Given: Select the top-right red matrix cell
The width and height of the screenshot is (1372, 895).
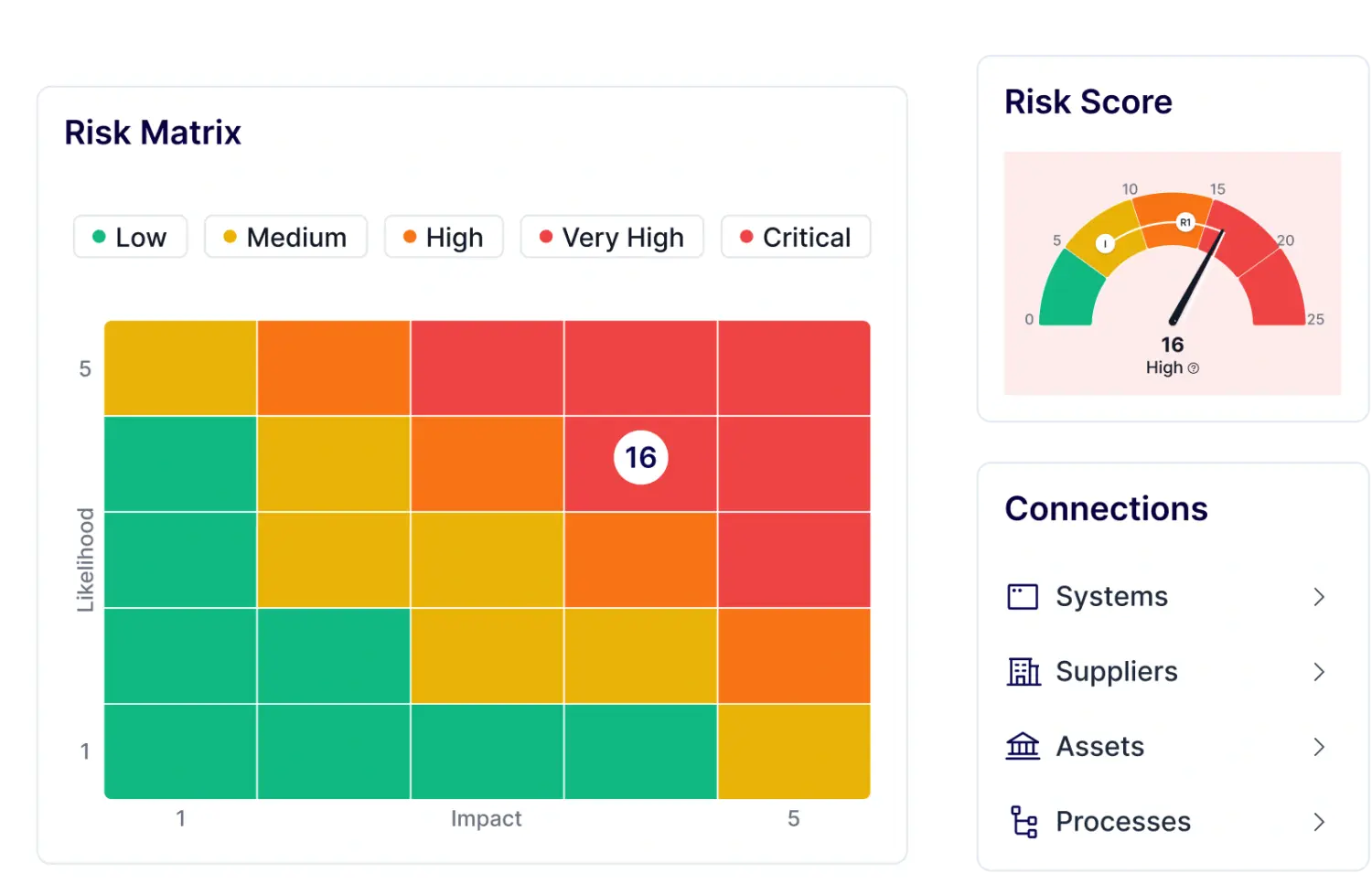Looking at the screenshot, I should (794, 368).
